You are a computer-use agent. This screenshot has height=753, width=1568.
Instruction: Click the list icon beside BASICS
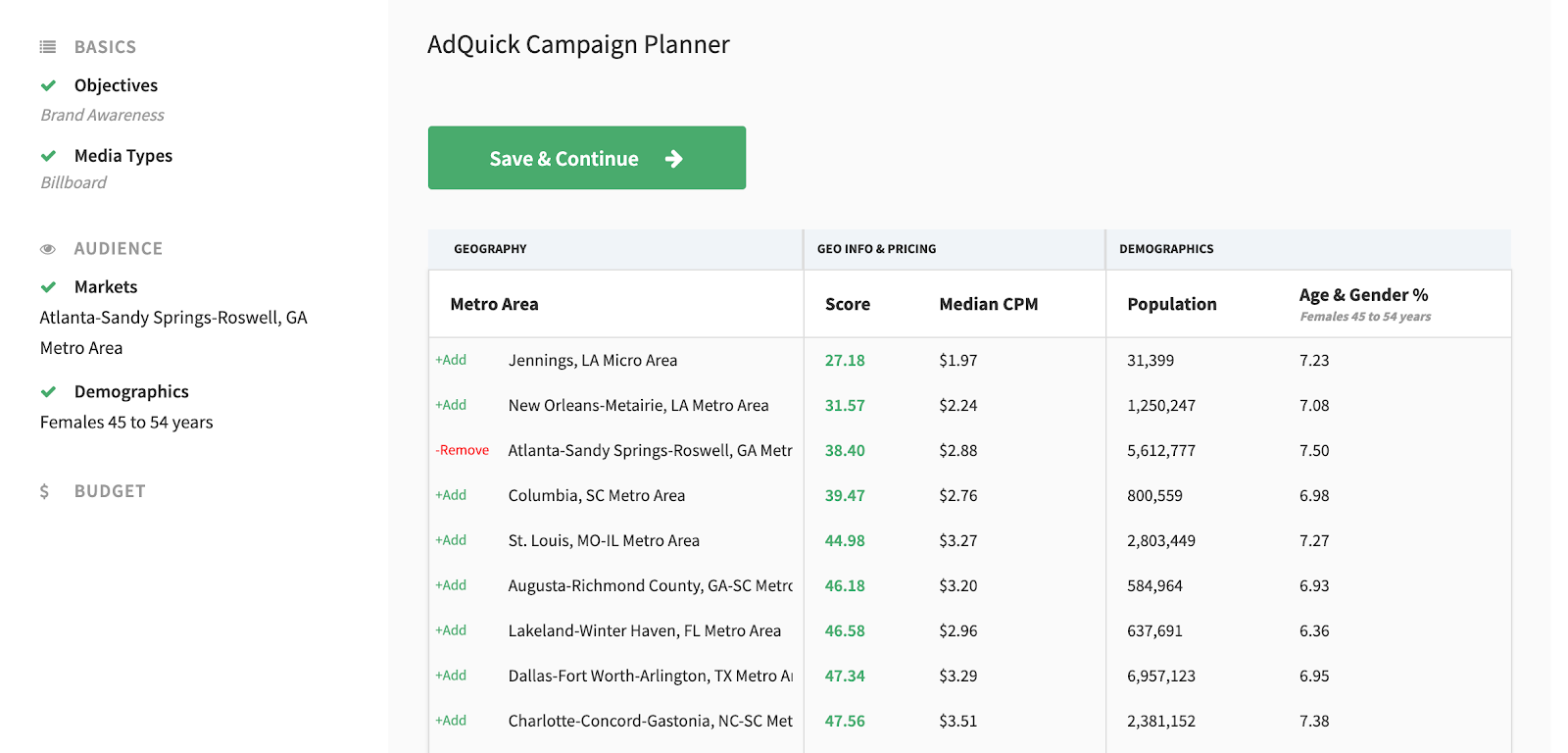[x=47, y=47]
